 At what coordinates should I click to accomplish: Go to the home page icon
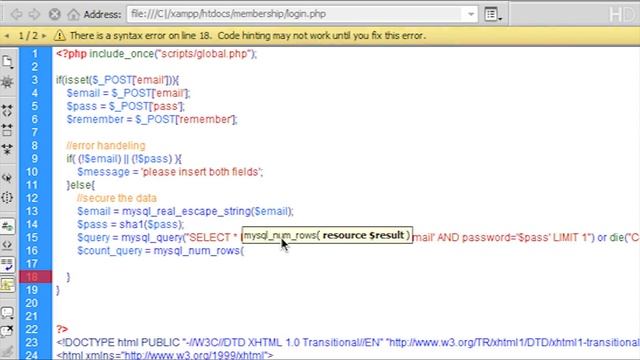[73, 14]
